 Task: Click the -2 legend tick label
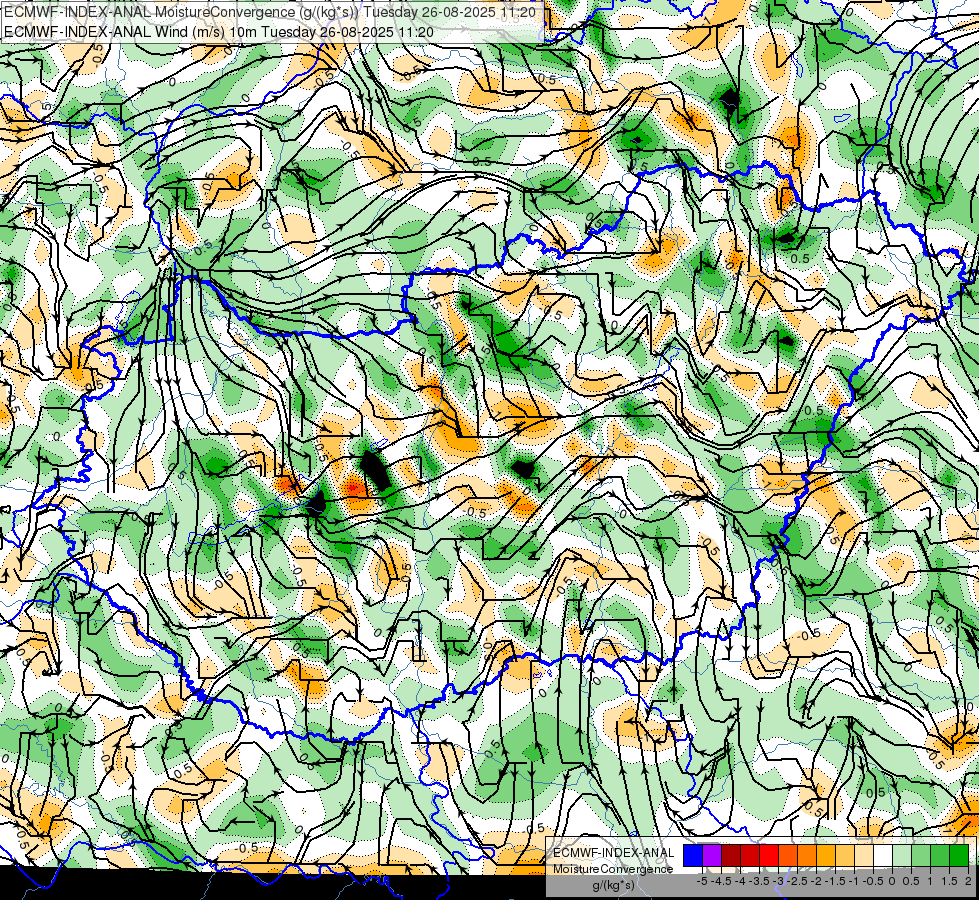click(x=816, y=881)
